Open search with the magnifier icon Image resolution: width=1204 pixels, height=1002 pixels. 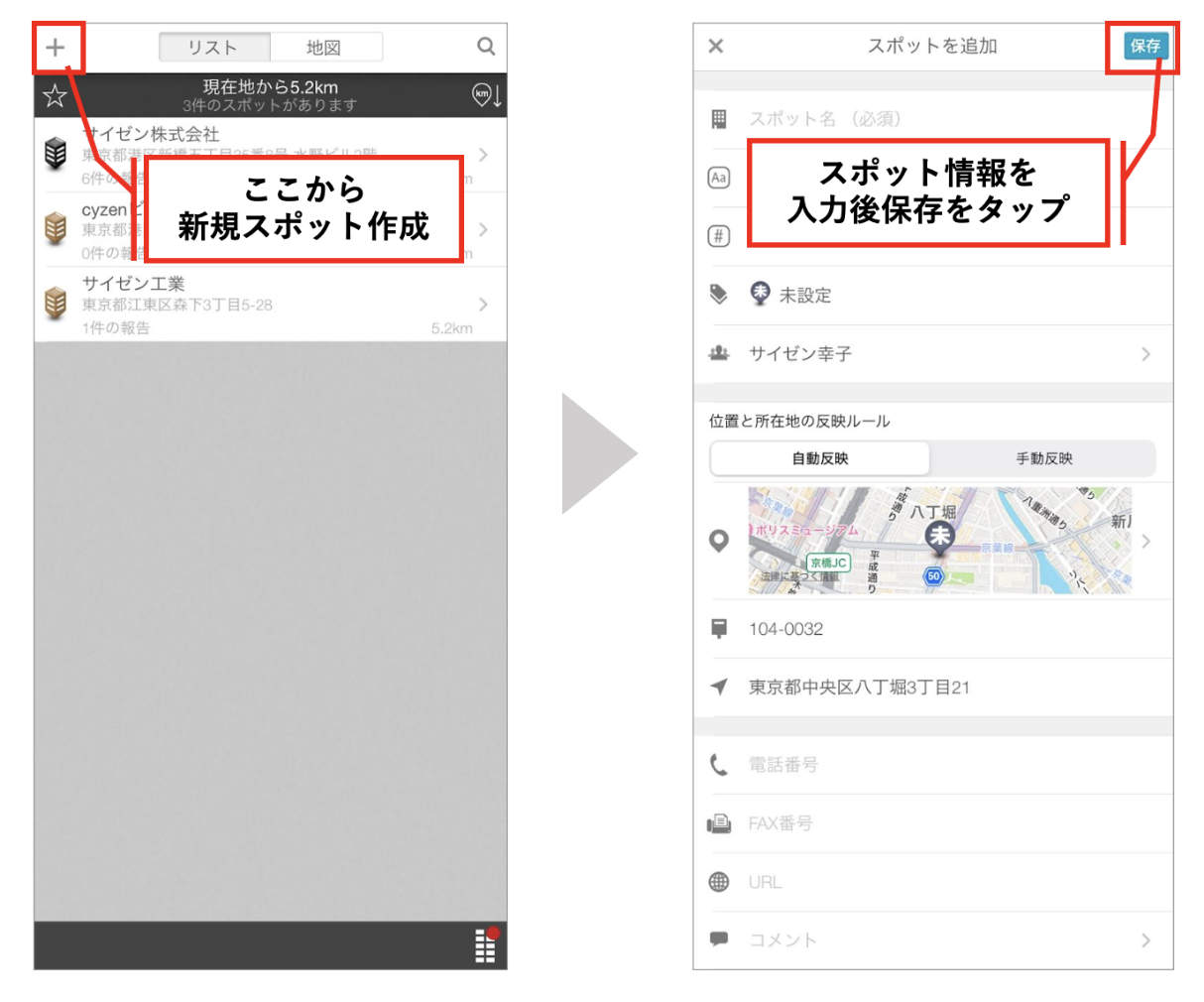point(486,47)
